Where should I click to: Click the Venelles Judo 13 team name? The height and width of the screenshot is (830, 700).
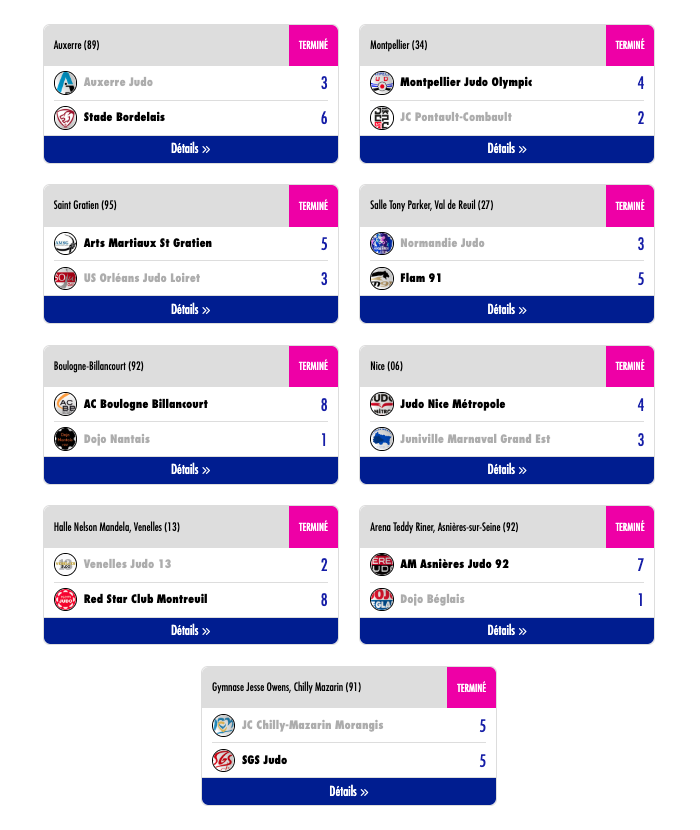click(127, 564)
